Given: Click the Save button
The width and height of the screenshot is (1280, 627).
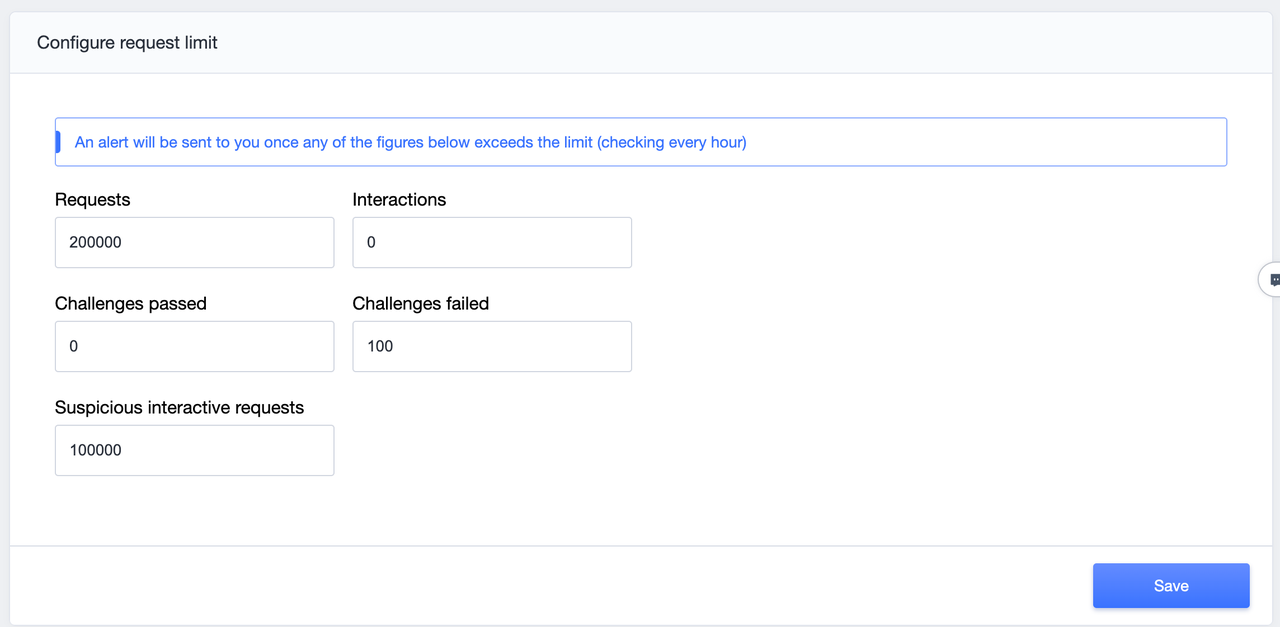Looking at the screenshot, I should (1170, 586).
